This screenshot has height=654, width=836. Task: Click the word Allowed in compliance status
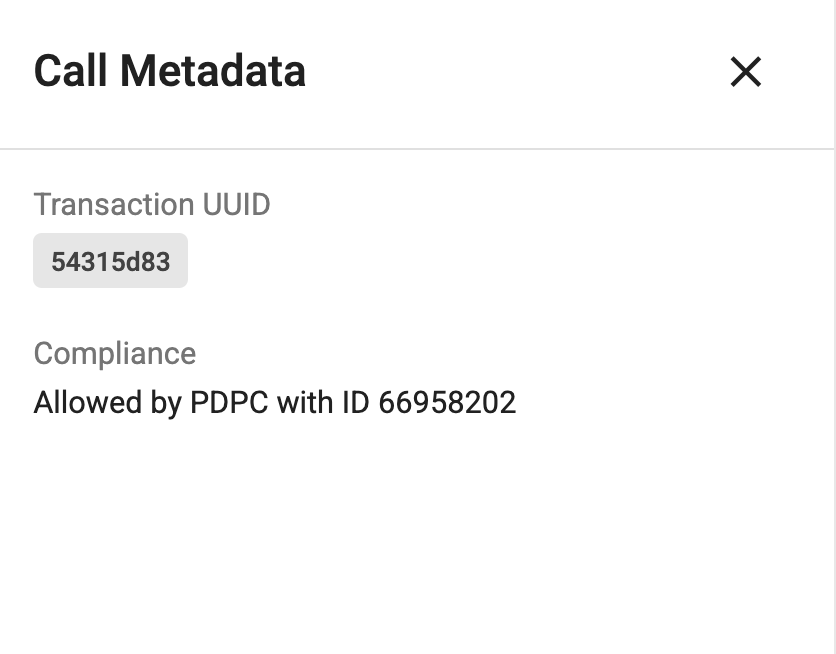coord(86,403)
